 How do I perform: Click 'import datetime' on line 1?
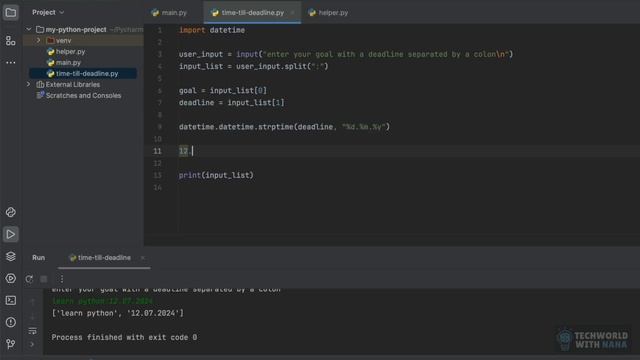[x=212, y=30]
